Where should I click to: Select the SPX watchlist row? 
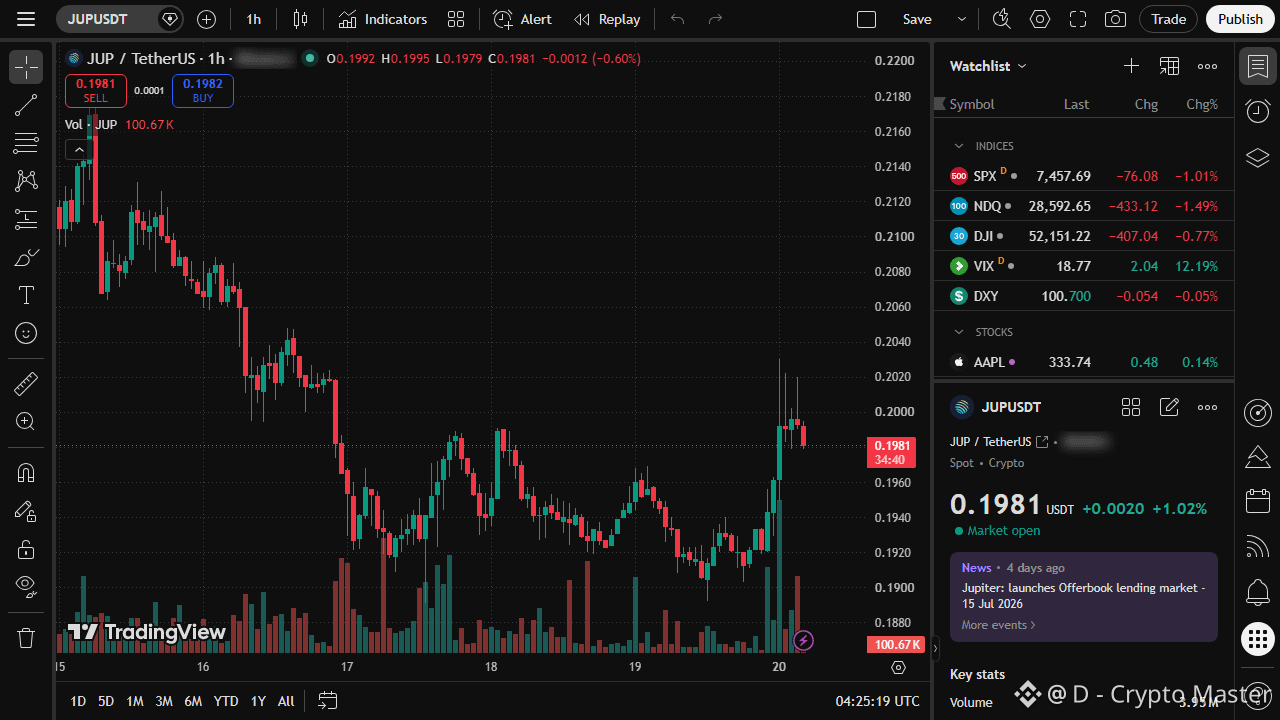1084,176
